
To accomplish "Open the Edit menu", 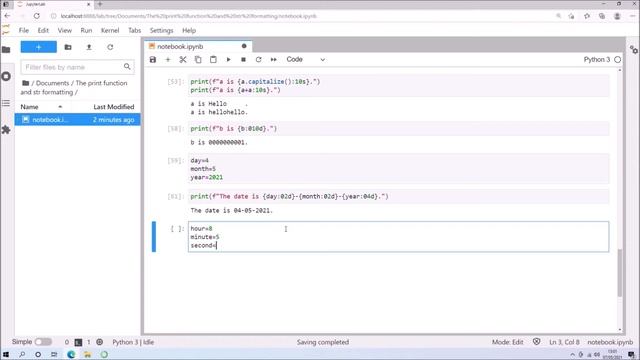I will pos(43,31).
